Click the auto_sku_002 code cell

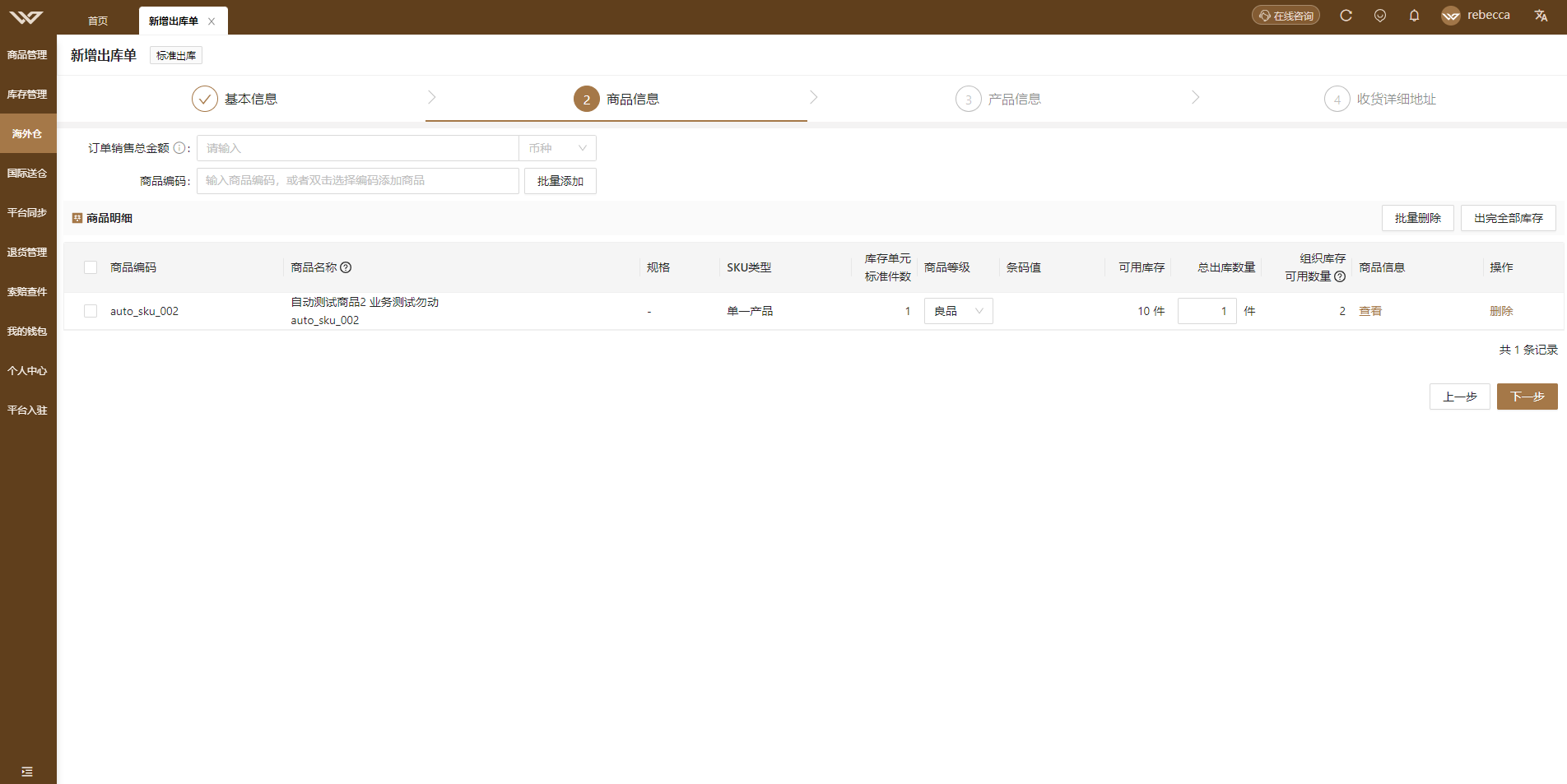(144, 311)
